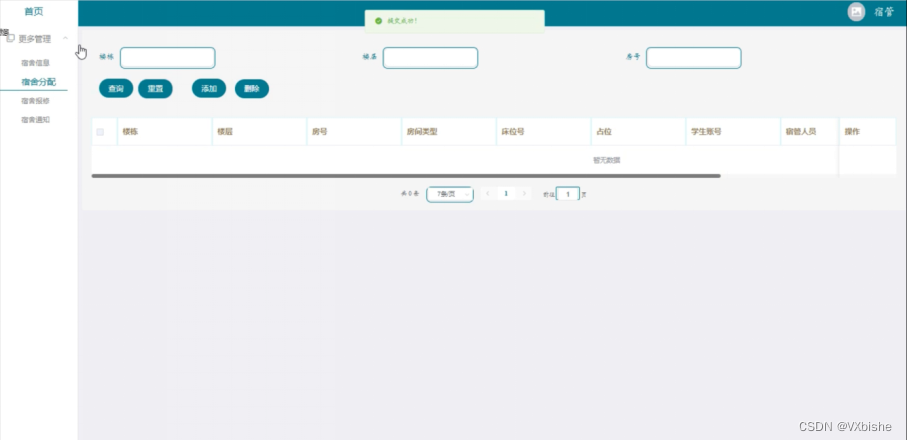Image resolution: width=907 pixels, height=441 pixels.
Task: Focus the 楼栋 search input field
Action: pyautogui.click(x=167, y=58)
